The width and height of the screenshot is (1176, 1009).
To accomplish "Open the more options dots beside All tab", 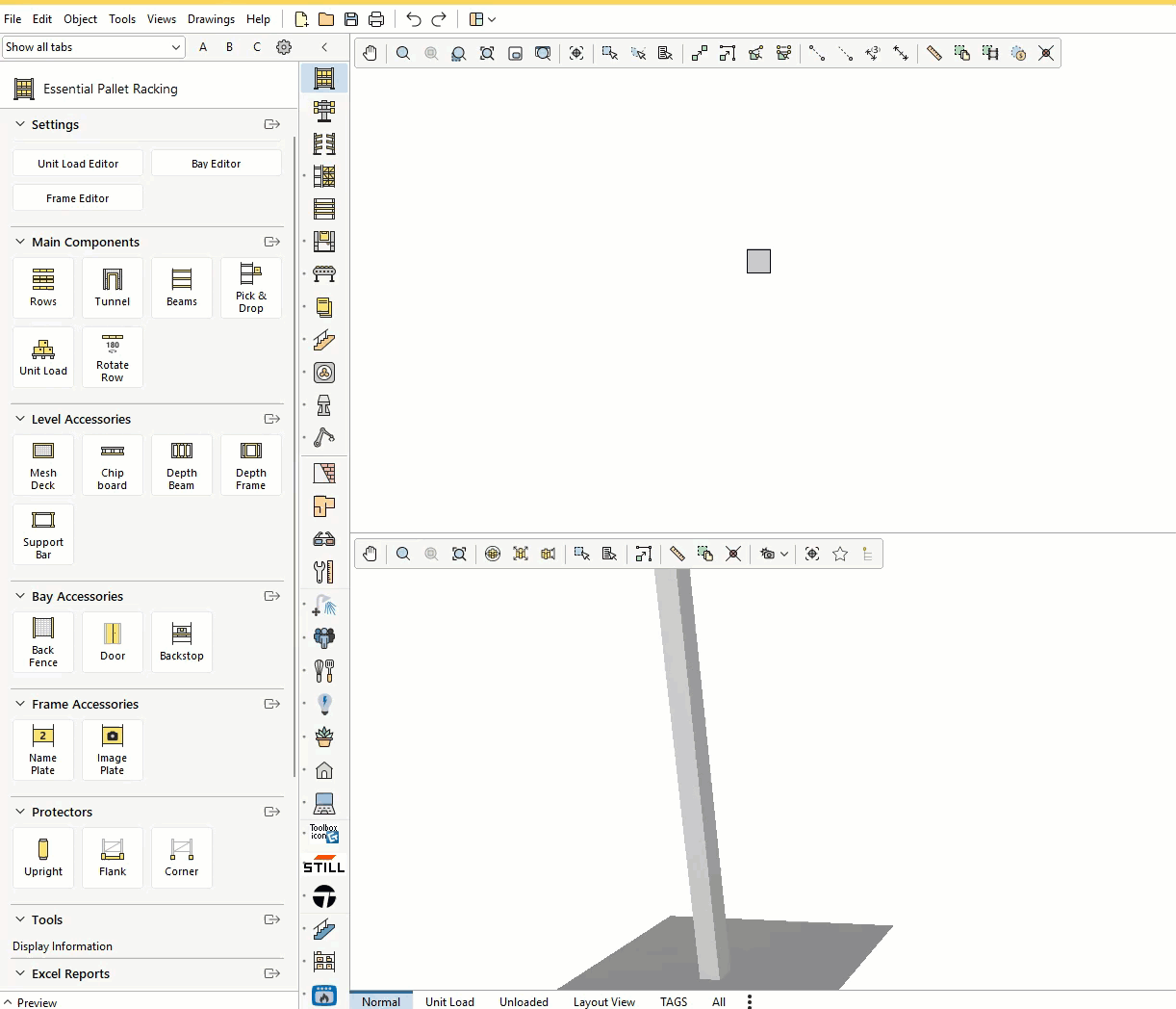I will [750, 1001].
